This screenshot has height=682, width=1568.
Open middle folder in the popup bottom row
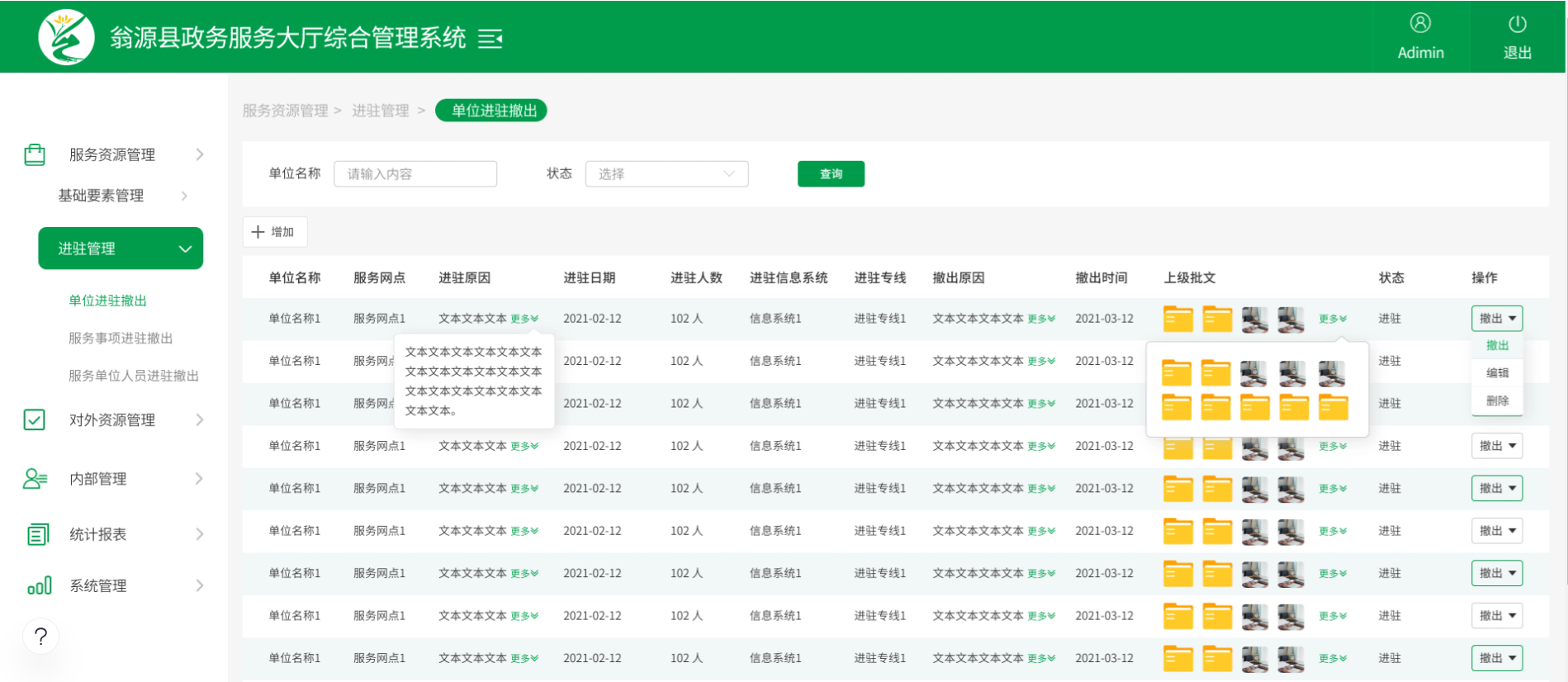click(1255, 407)
